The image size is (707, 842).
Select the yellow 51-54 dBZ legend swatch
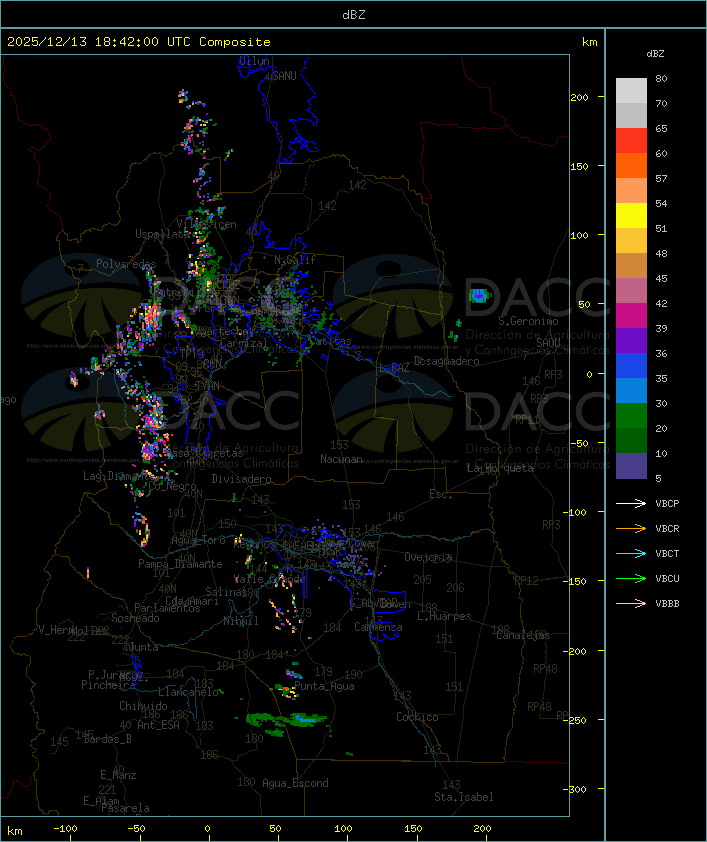click(631, 216)
